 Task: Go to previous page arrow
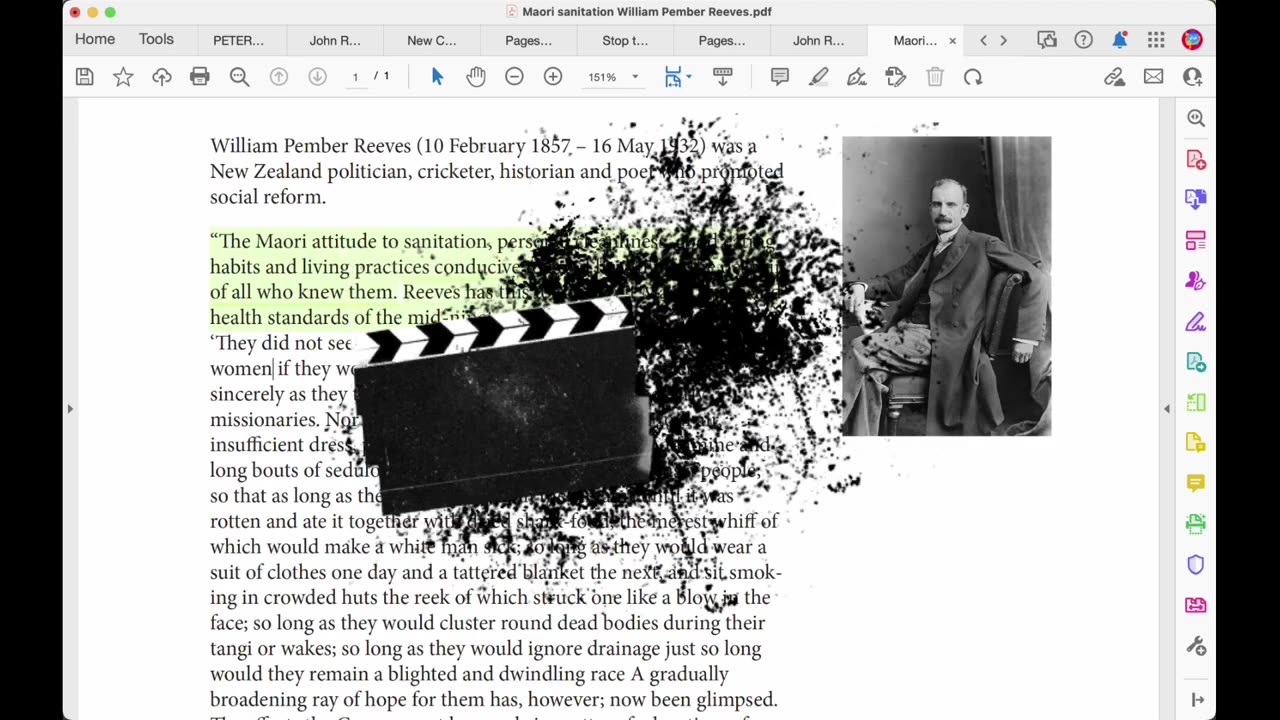pyautogui.click(x=279, y=77)
